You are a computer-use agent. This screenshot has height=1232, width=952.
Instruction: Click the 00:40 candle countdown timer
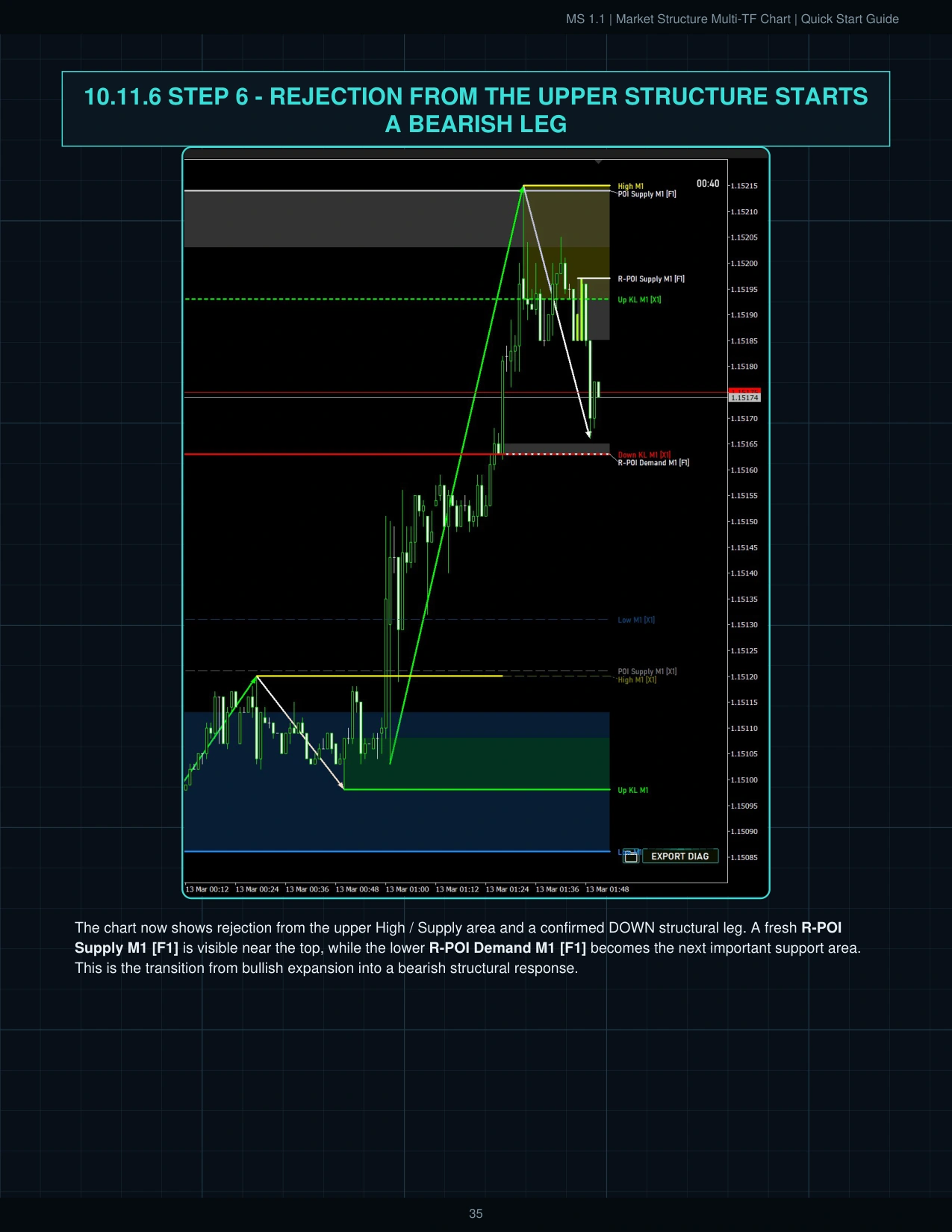click(708, 184)
